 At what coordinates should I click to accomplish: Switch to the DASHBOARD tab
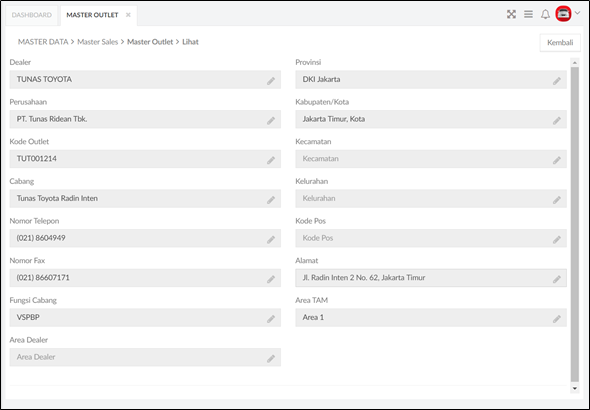32,15
